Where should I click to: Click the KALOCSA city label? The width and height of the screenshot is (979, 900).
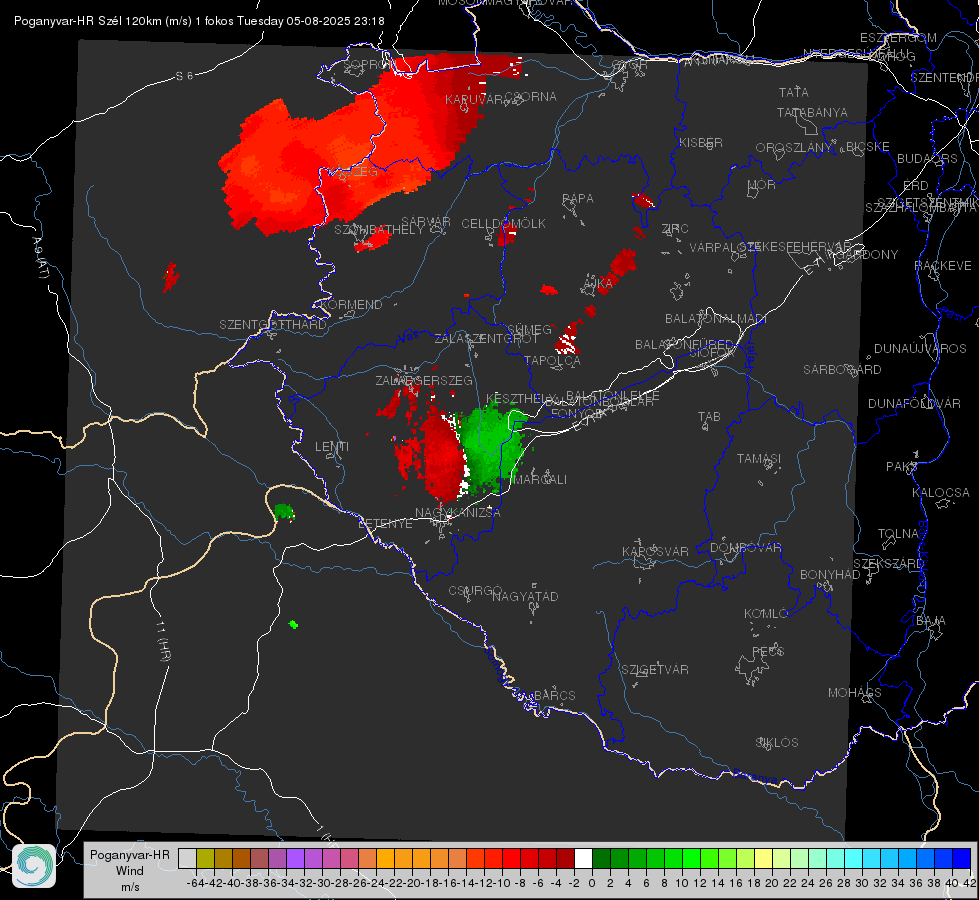940,492
